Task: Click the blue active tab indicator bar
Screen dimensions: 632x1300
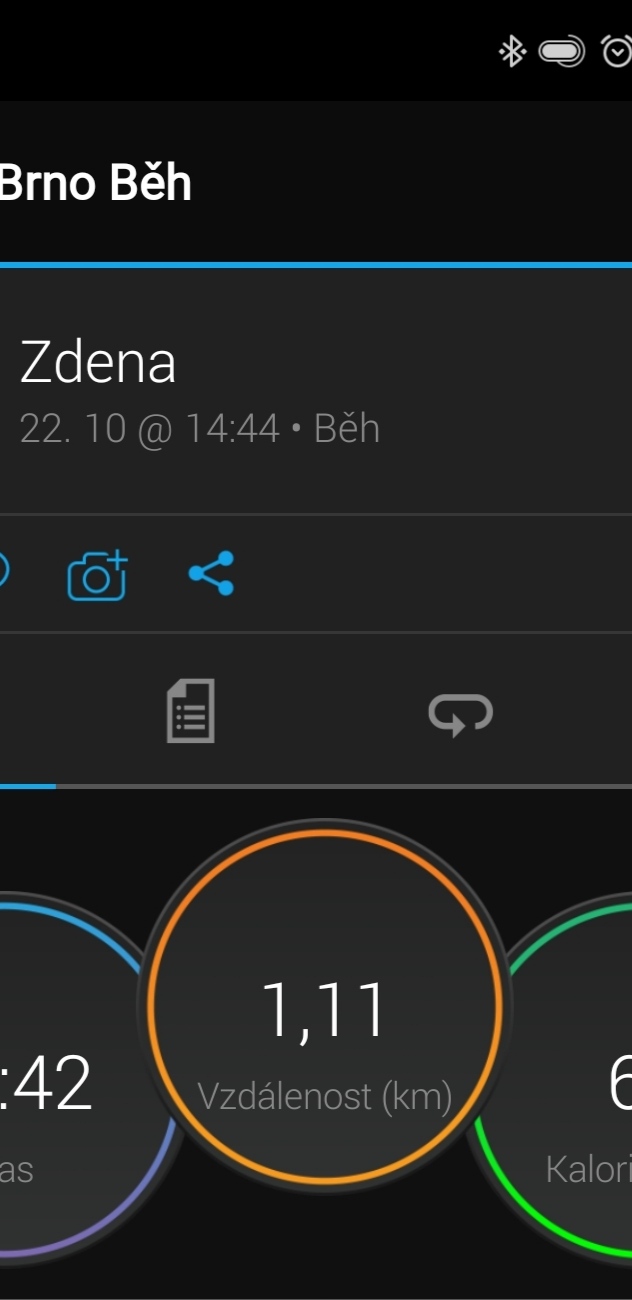Action: coord(28,787)
